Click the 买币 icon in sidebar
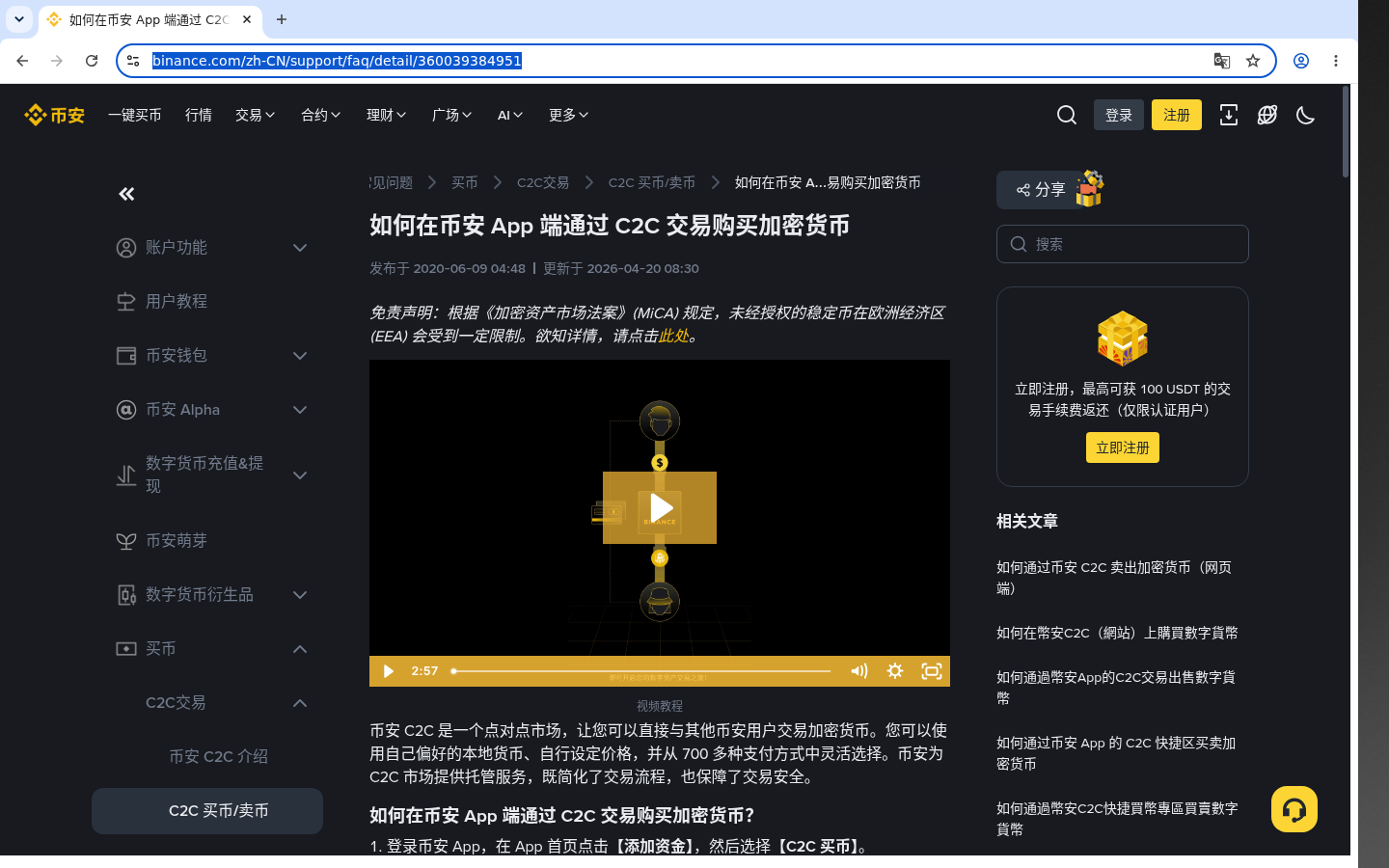 point(126,649)
